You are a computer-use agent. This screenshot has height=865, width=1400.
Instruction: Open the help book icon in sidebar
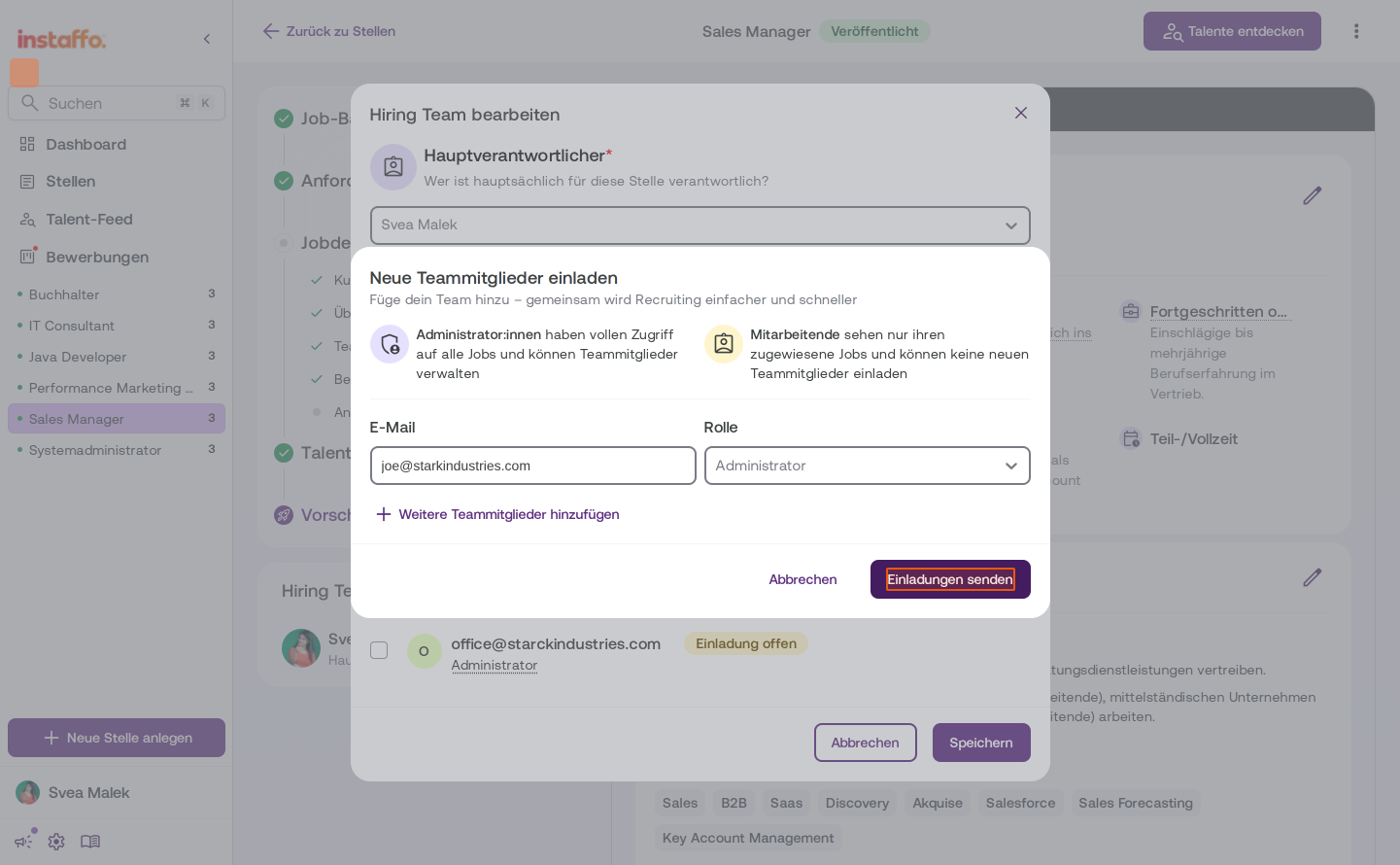[90, 842]
